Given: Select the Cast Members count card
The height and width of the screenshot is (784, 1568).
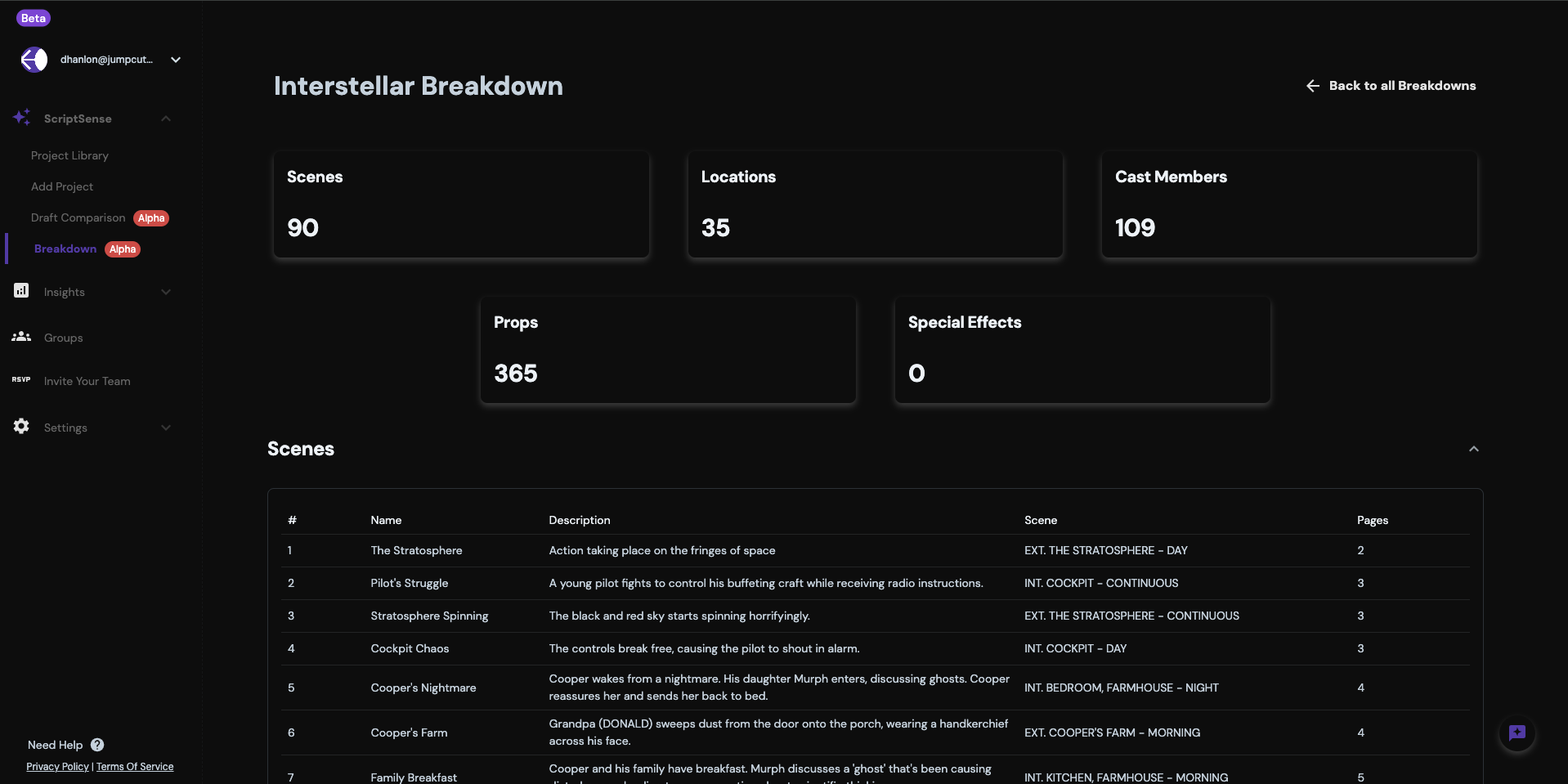Looking at the screenshot, I should tap(1289, 204).
